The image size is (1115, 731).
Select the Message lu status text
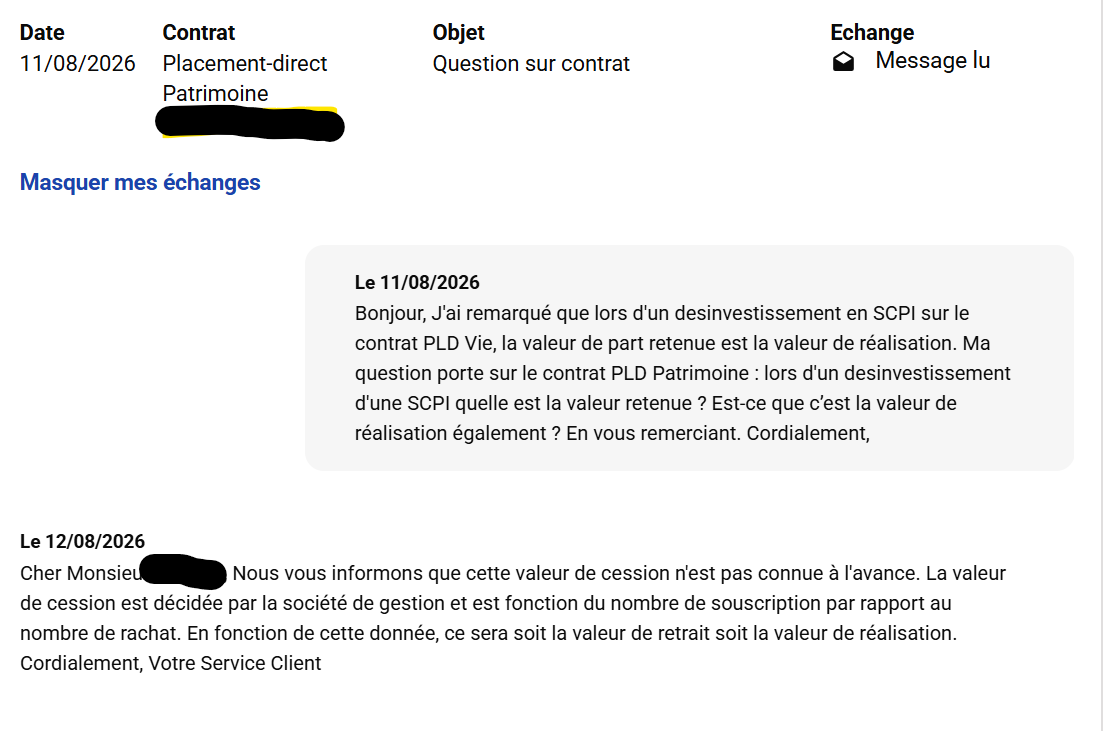[932, 60]
